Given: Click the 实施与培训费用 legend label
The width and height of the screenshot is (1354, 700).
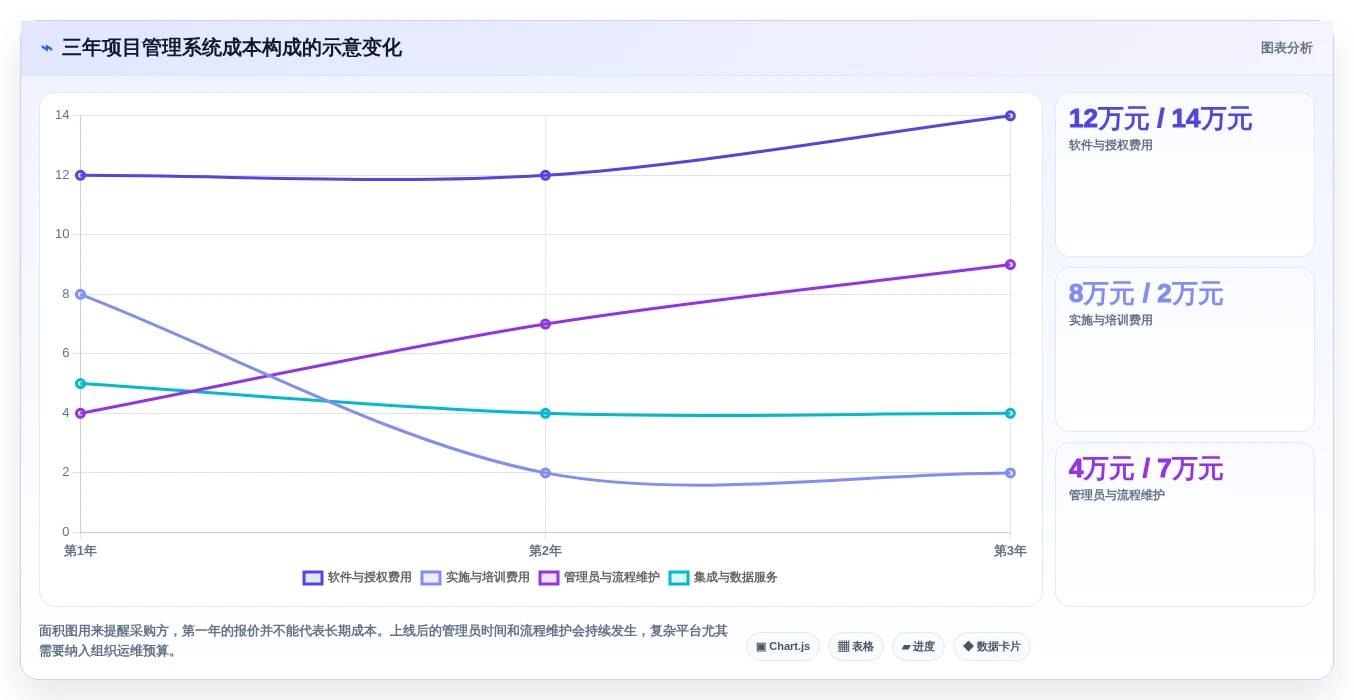Looking at the screenshot, I should [x=488, y=578].
